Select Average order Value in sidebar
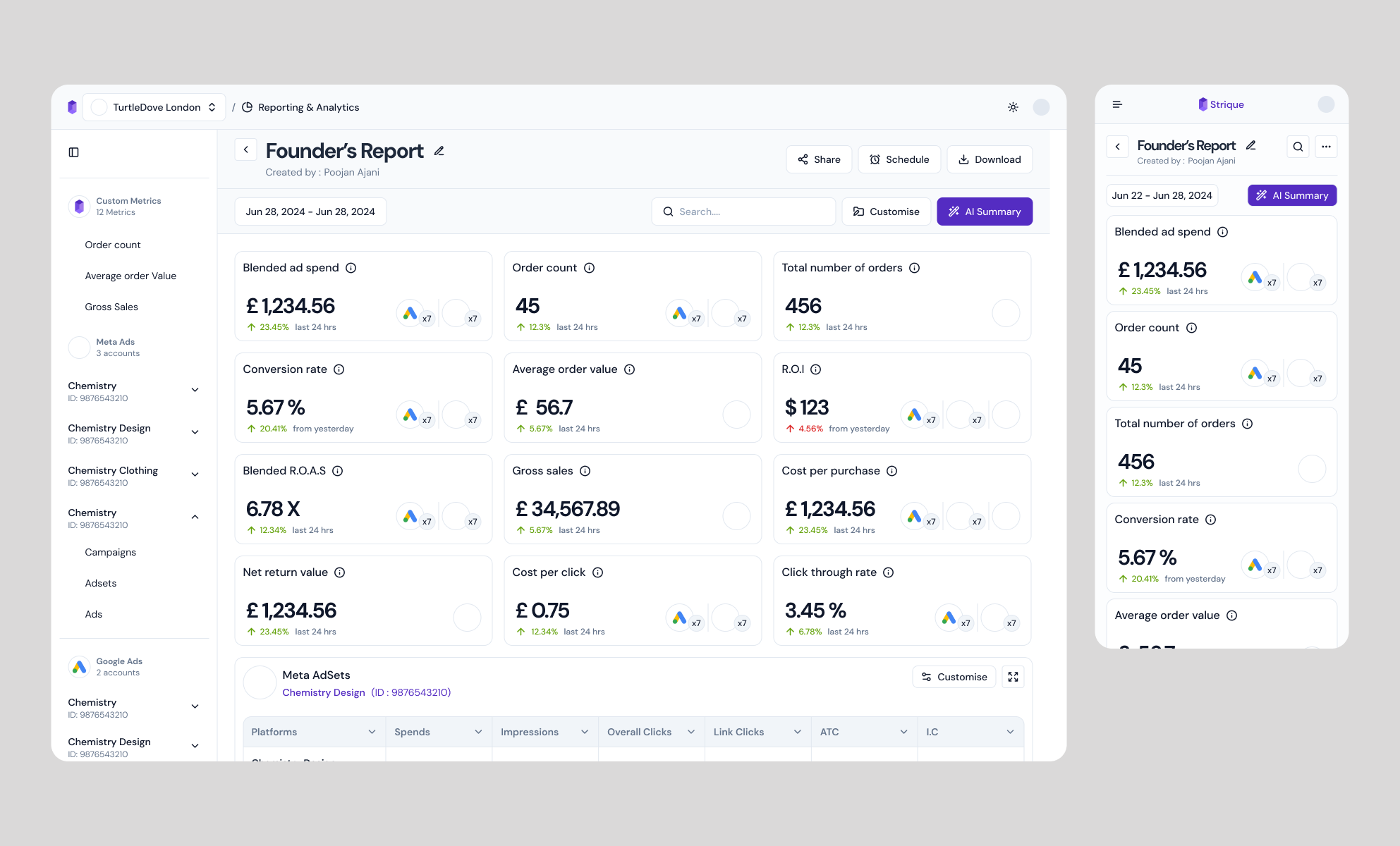Image resolution: width=1400 pixels, height=846 pixels. 130,276
